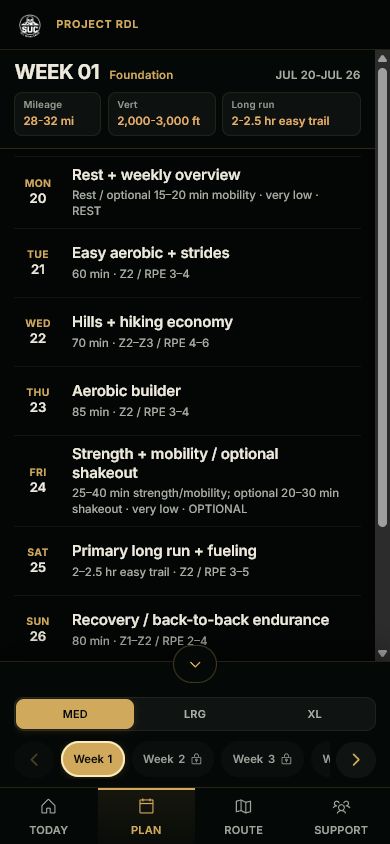
Task: Open Tuesday's Easy aerobic + strides workout
Action: click(x=187, y=263)
